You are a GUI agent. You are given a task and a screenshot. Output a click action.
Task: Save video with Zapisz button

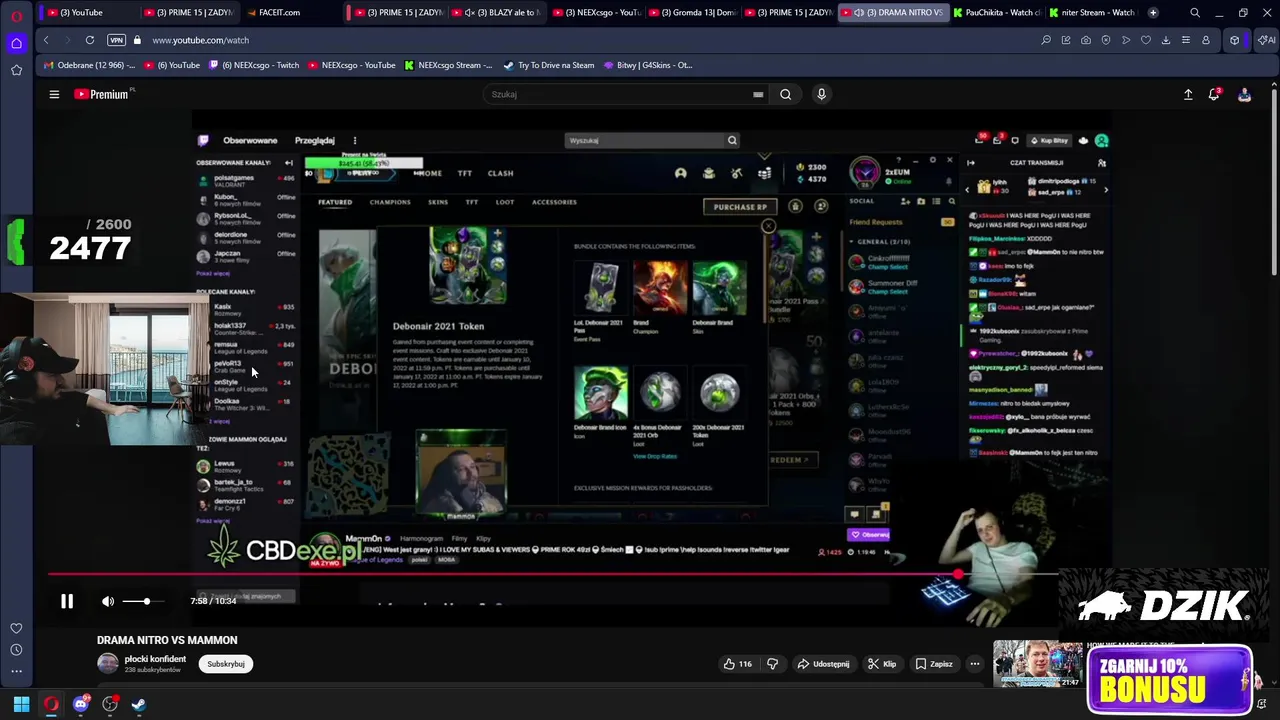[934, 664]
